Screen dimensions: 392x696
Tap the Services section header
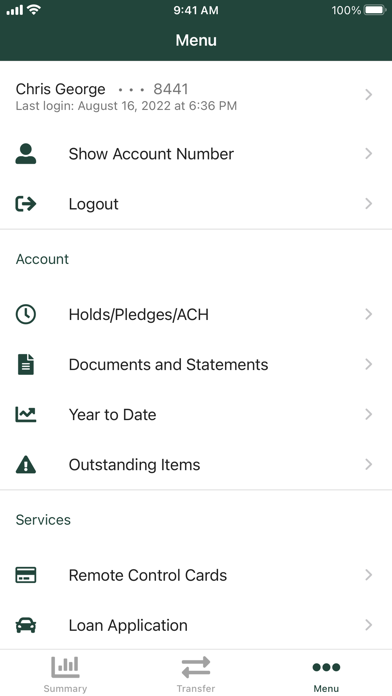(43, 520)
